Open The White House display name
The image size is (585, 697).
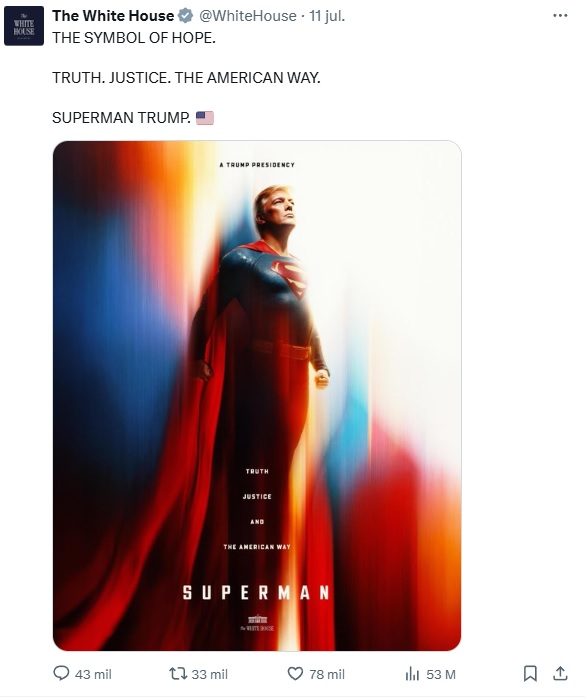coord(113,16)
